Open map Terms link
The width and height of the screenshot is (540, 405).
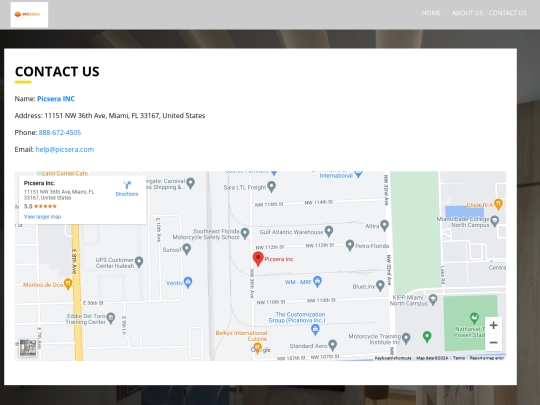point(459,358)
